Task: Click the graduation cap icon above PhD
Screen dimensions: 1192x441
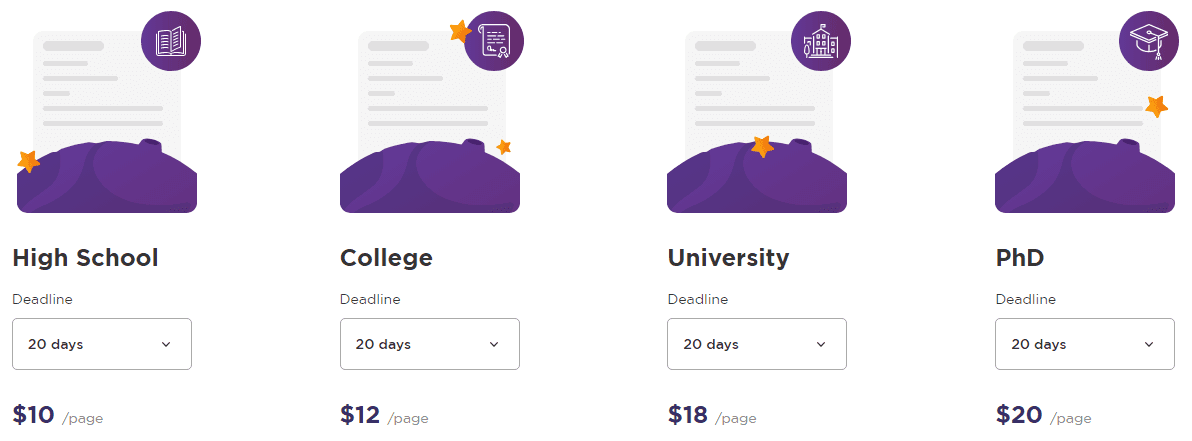Action: click(x=1149, y=41)
